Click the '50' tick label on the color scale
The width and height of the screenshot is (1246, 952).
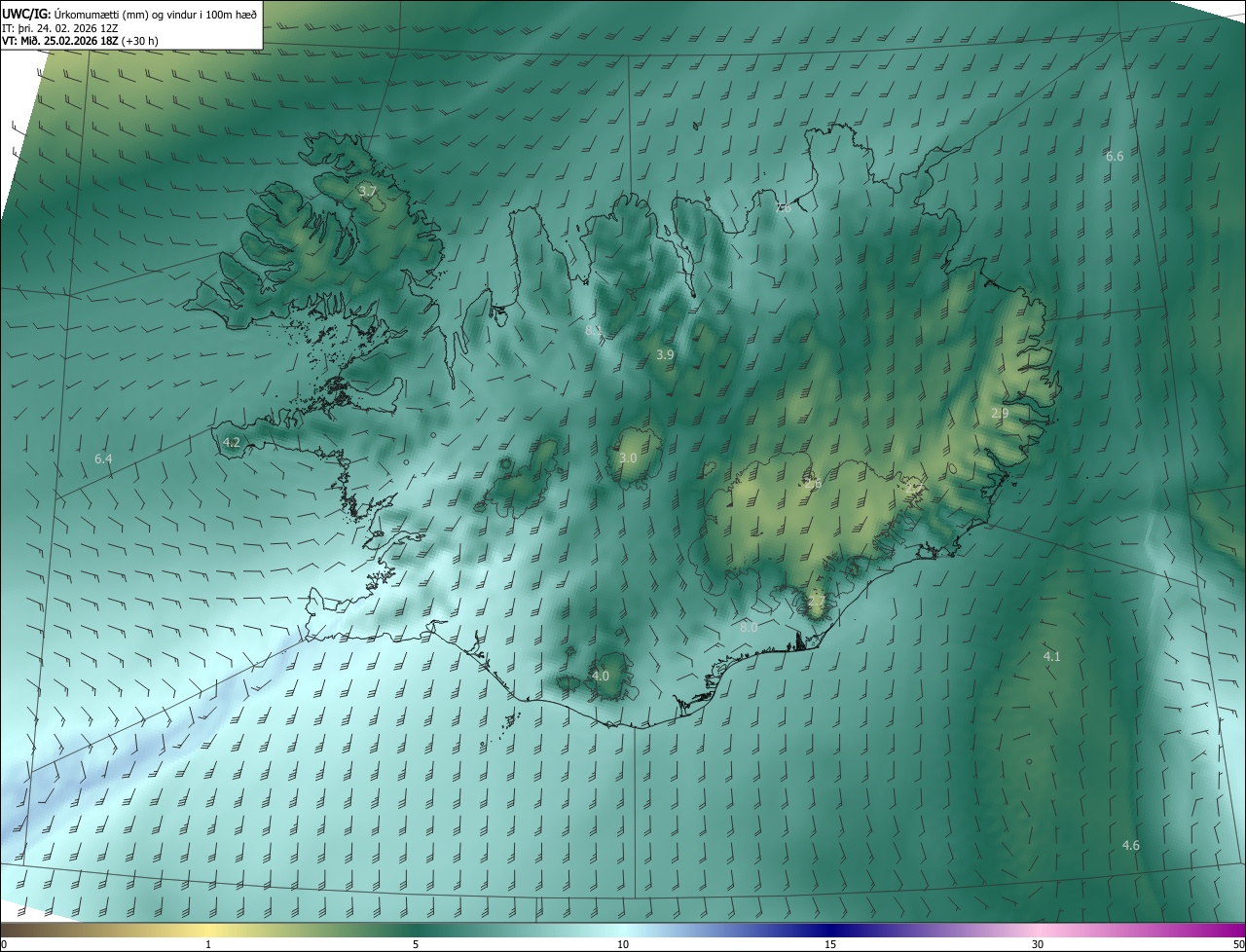(x=1238, y=944)
